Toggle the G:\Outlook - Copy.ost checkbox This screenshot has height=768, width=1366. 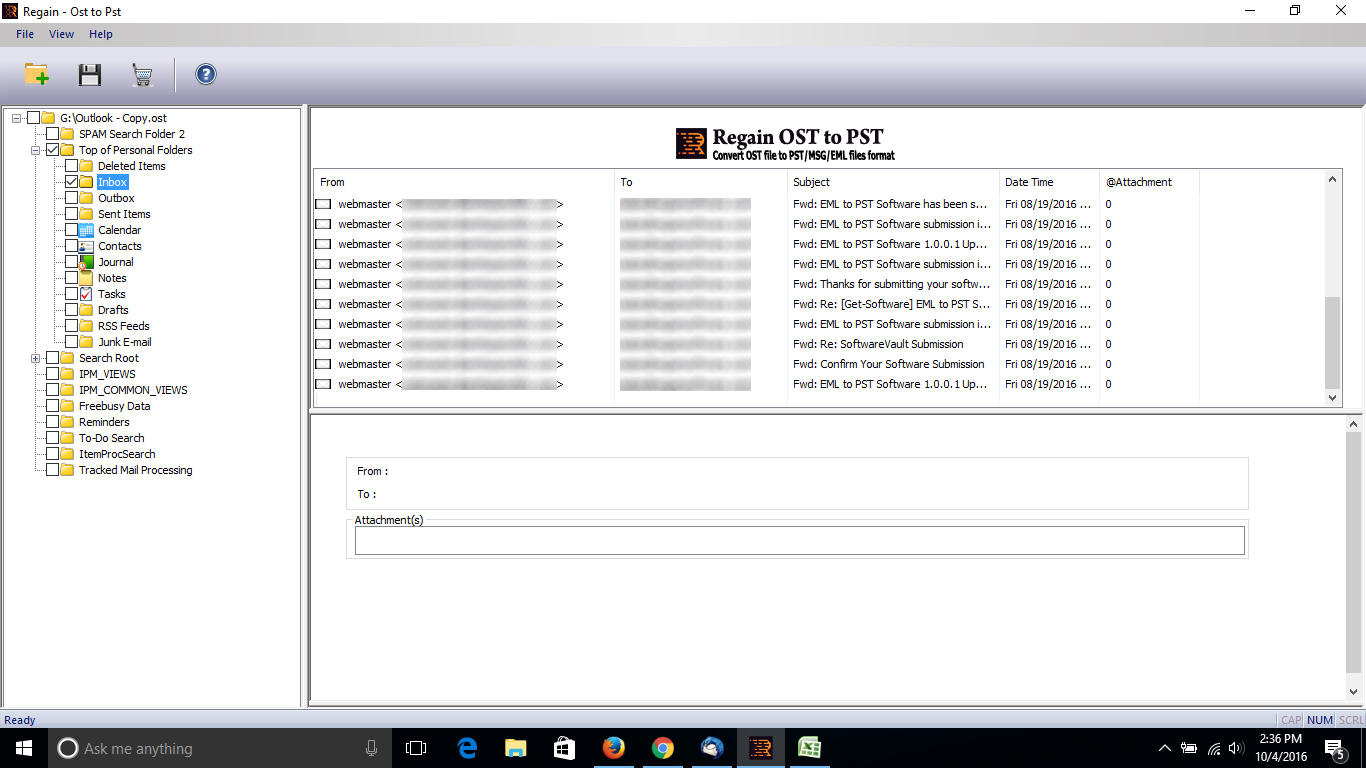34,118
